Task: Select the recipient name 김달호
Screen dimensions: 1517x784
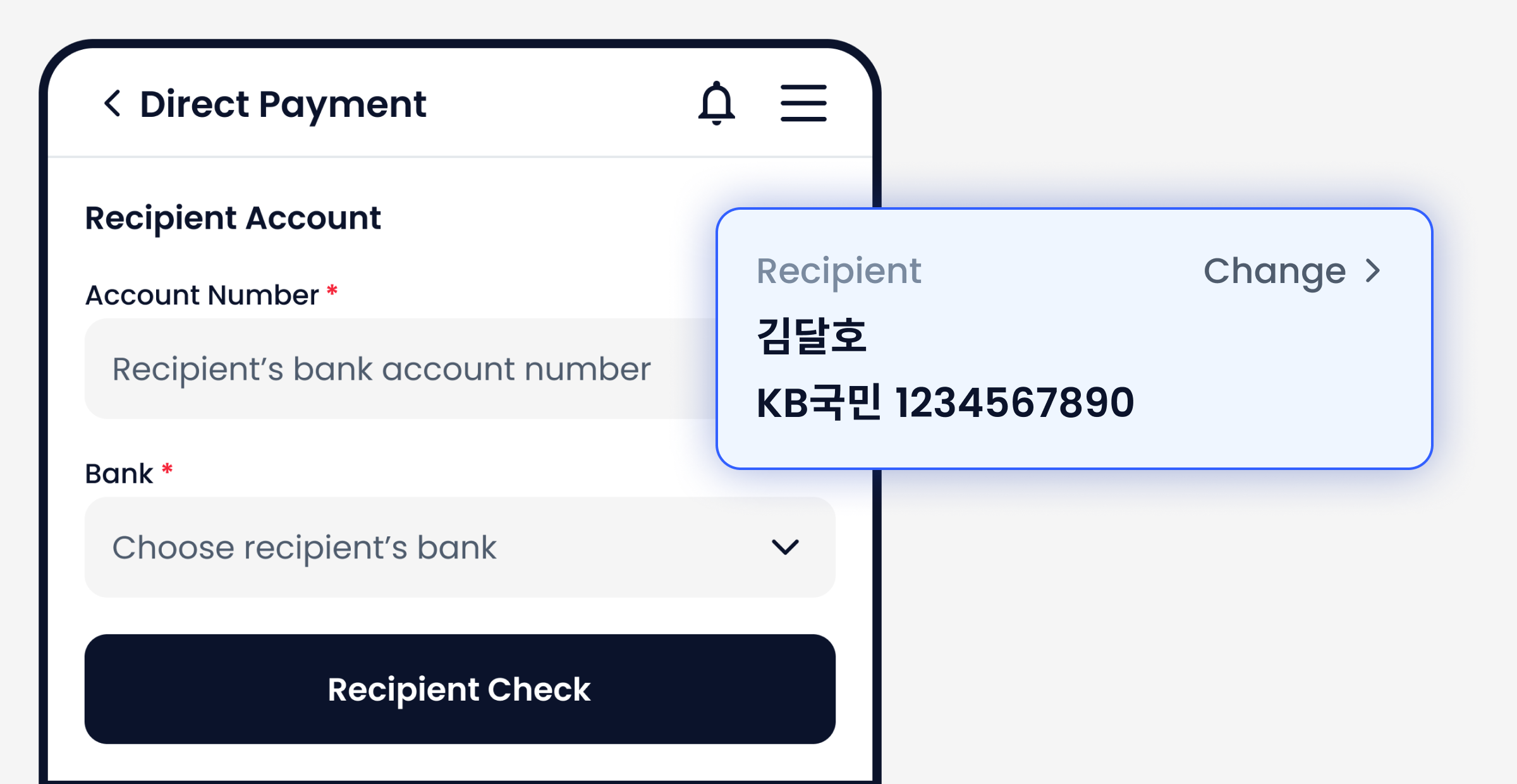Action: 812,335
